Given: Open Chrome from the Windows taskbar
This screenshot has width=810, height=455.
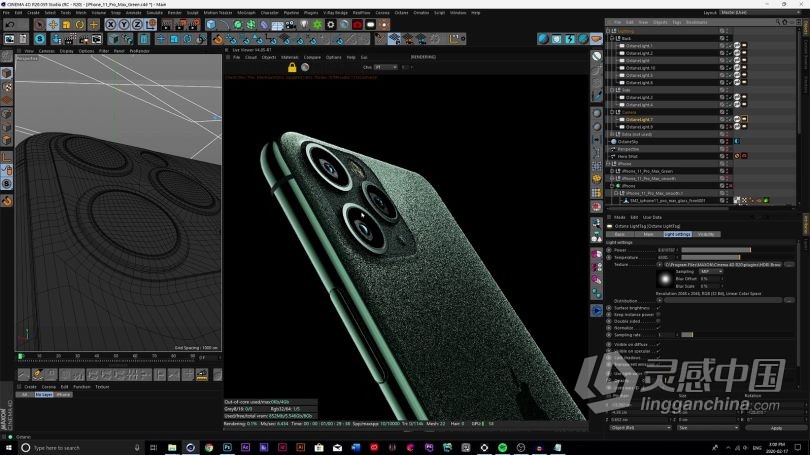Looking at the screenshot, I should coord(209,447).
